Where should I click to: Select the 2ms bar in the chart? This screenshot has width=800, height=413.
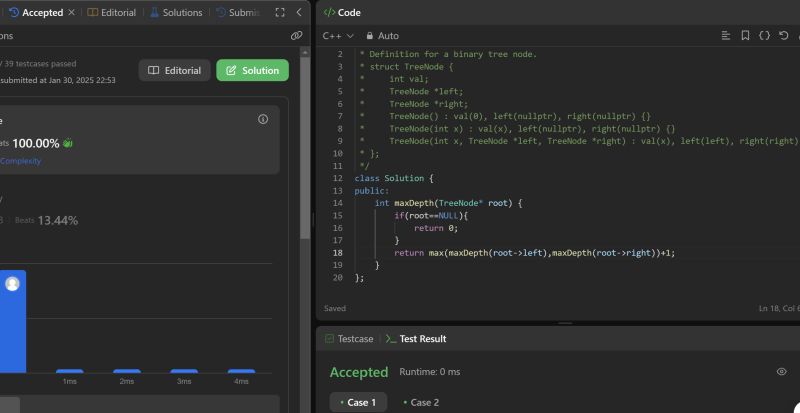tap(127, 371)
